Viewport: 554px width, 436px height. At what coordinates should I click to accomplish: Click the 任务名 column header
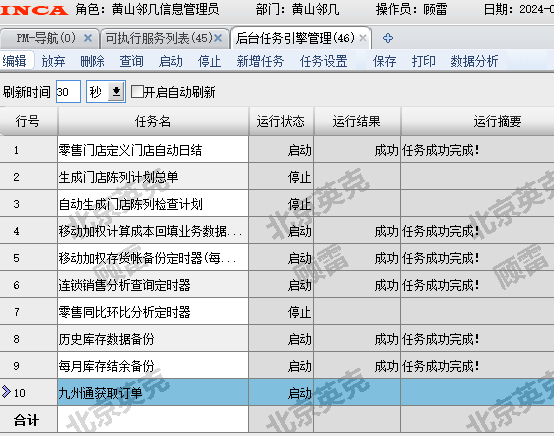point(153,122)
